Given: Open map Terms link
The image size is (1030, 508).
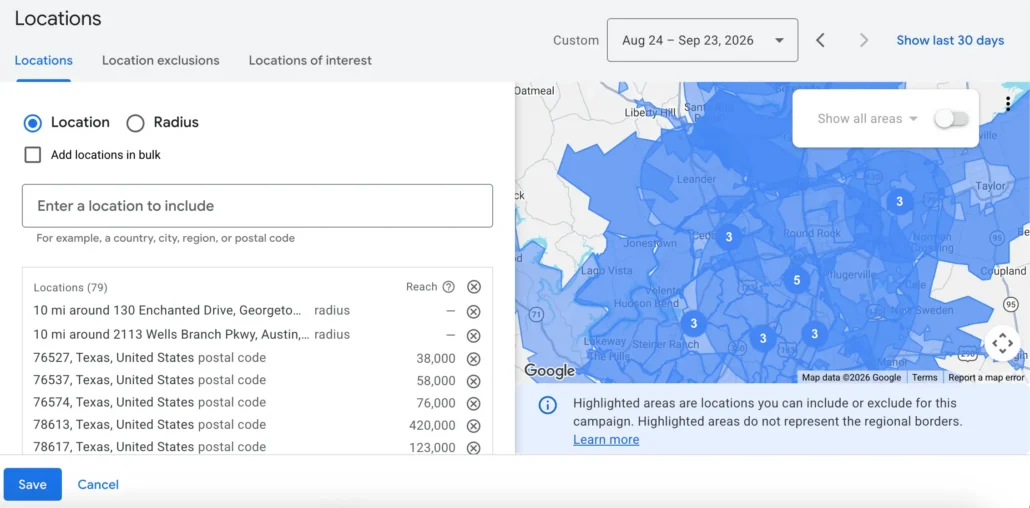Looking at the screenshot, I should pyautogui.click(x=924, y=377).
